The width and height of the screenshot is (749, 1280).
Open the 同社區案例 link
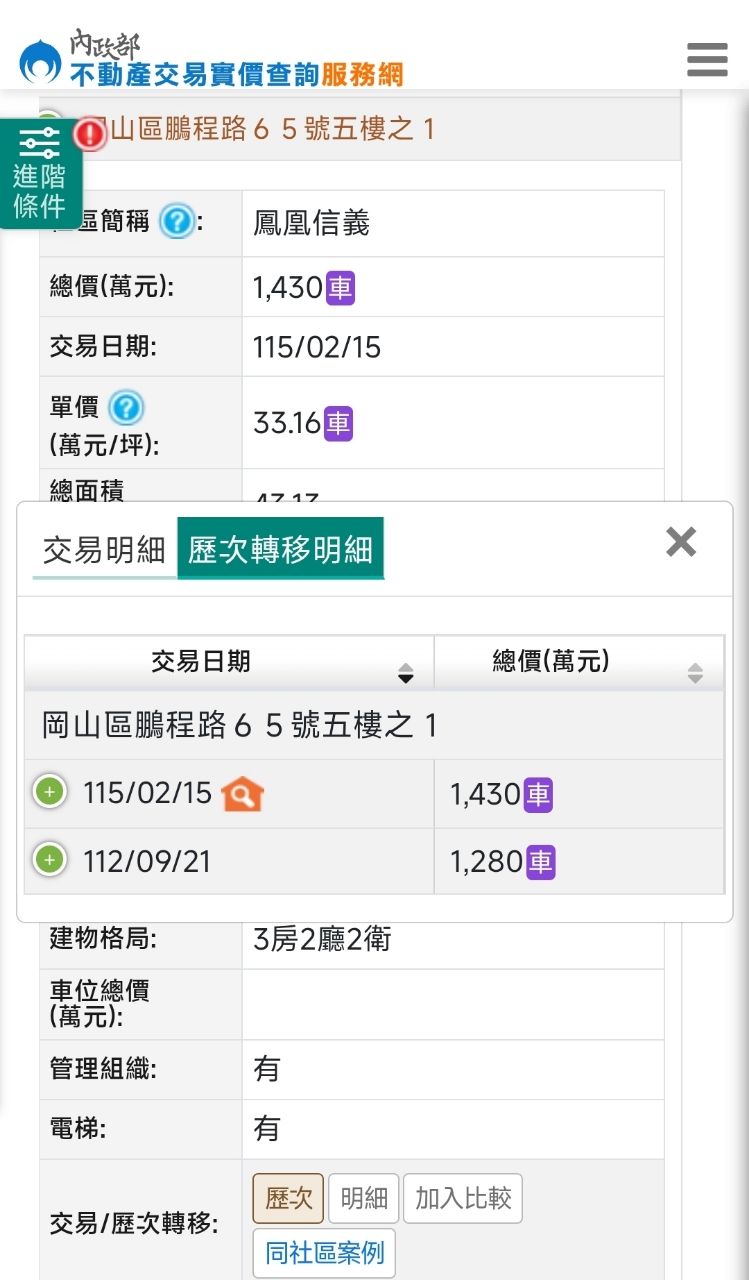324,1253
